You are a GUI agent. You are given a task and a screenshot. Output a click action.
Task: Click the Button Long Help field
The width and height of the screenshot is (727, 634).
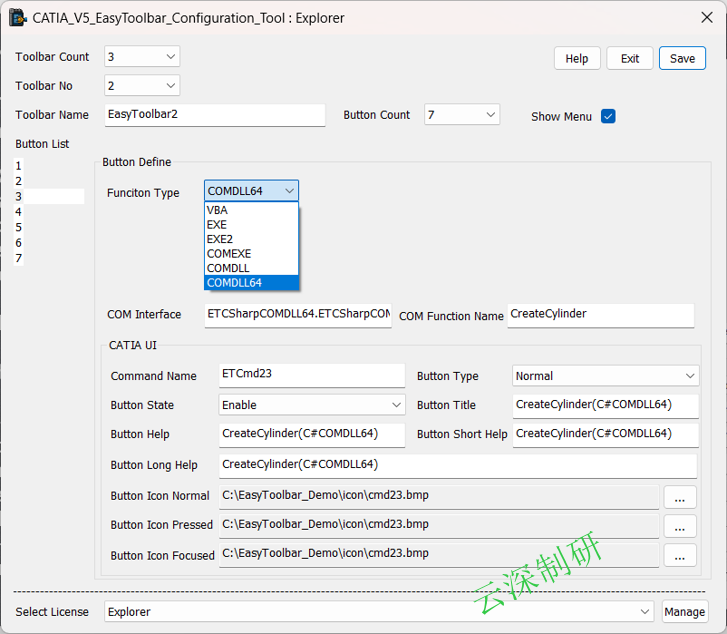458,466
